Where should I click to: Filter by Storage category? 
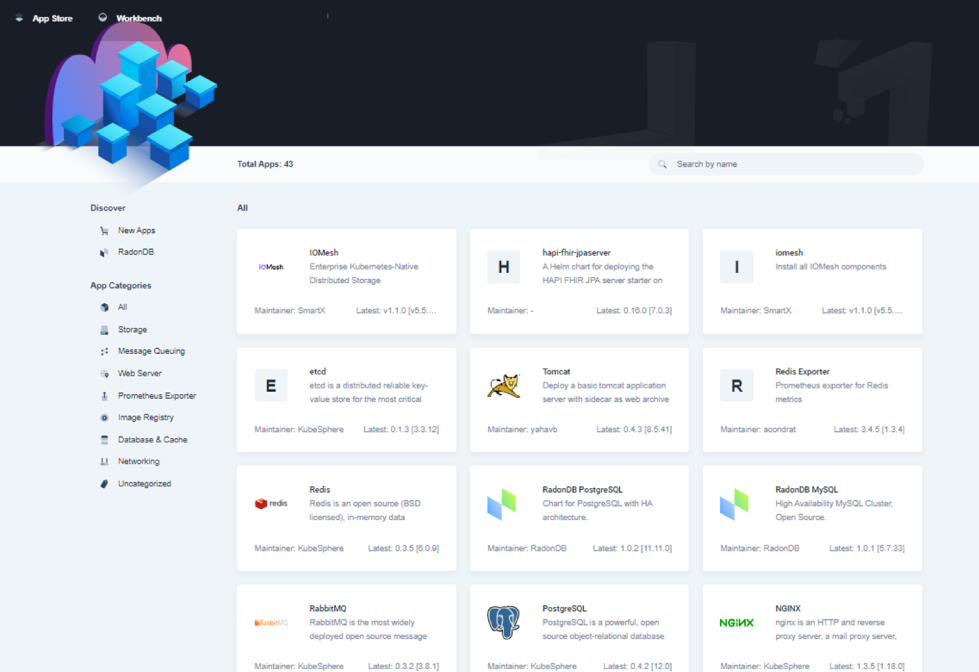tap(132, 329)
